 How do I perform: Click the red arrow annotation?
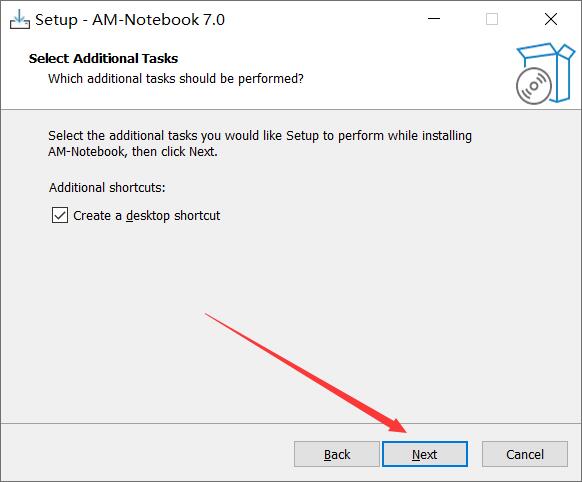point(306,373)
